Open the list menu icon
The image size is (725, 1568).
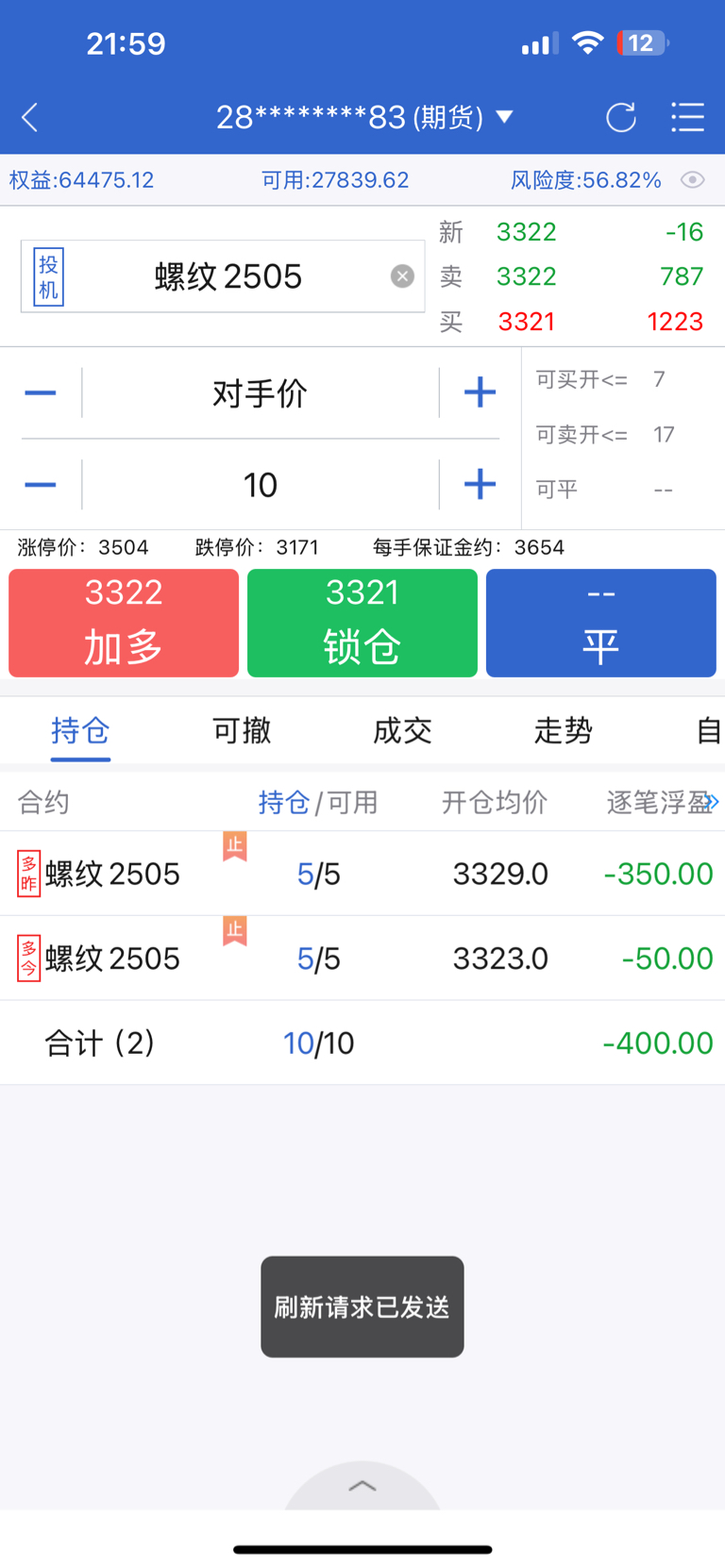tap(687, 117)
